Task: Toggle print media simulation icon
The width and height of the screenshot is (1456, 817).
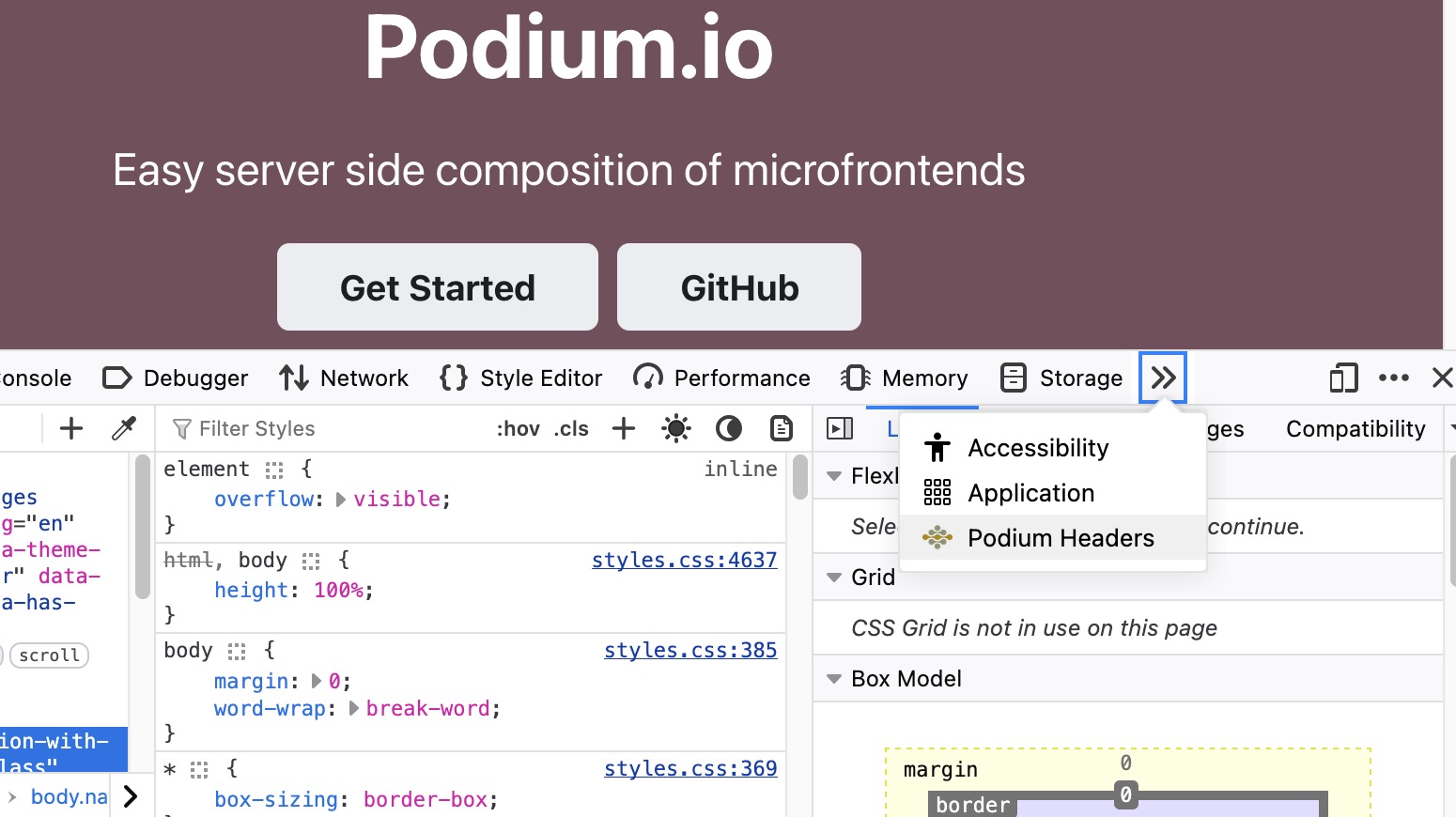Action: pyautogui.click(x=782, y=429)
